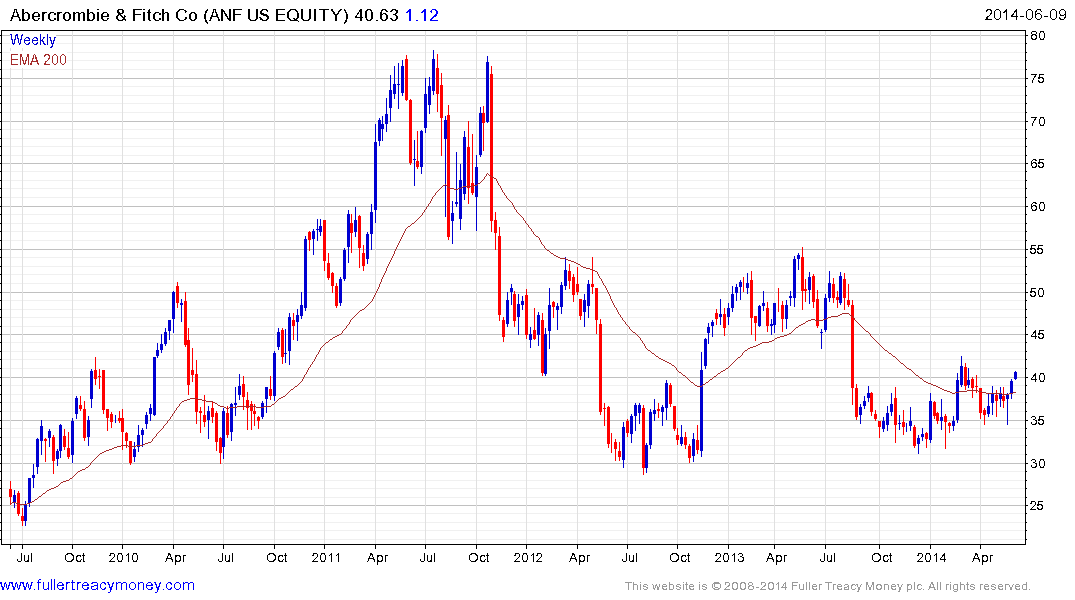Click the 45 price axis label
The height and width of the screenshot is (600, 1075).
pyautogui.click(x=1038, y=335)
